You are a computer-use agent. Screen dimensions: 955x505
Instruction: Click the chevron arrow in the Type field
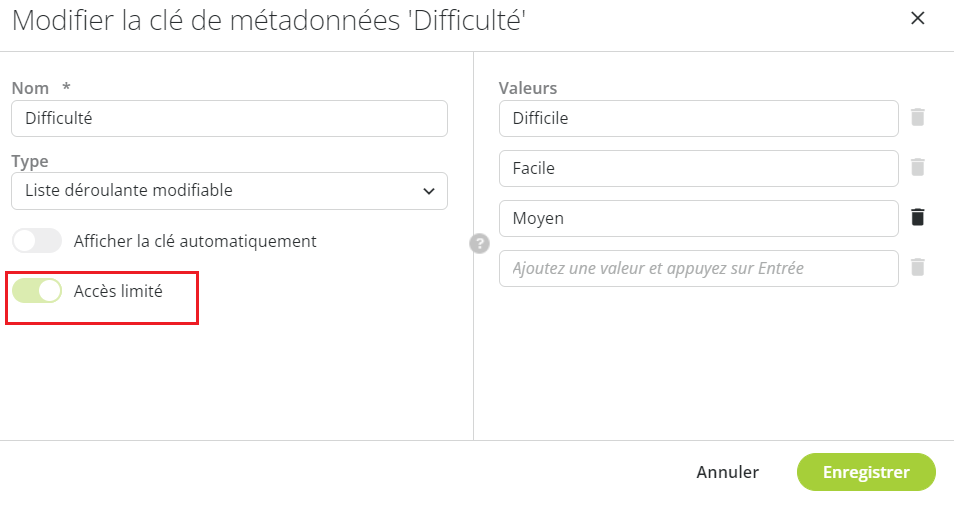[x=429, y=191]
